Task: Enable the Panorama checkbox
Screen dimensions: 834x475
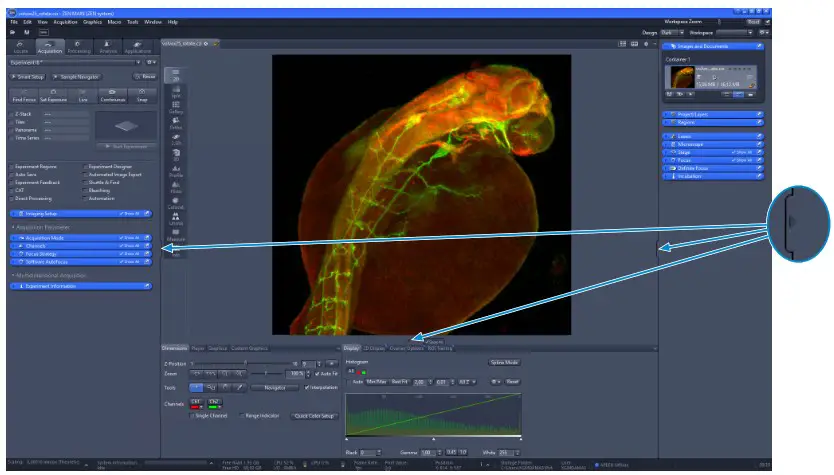Action: (12, 130)
